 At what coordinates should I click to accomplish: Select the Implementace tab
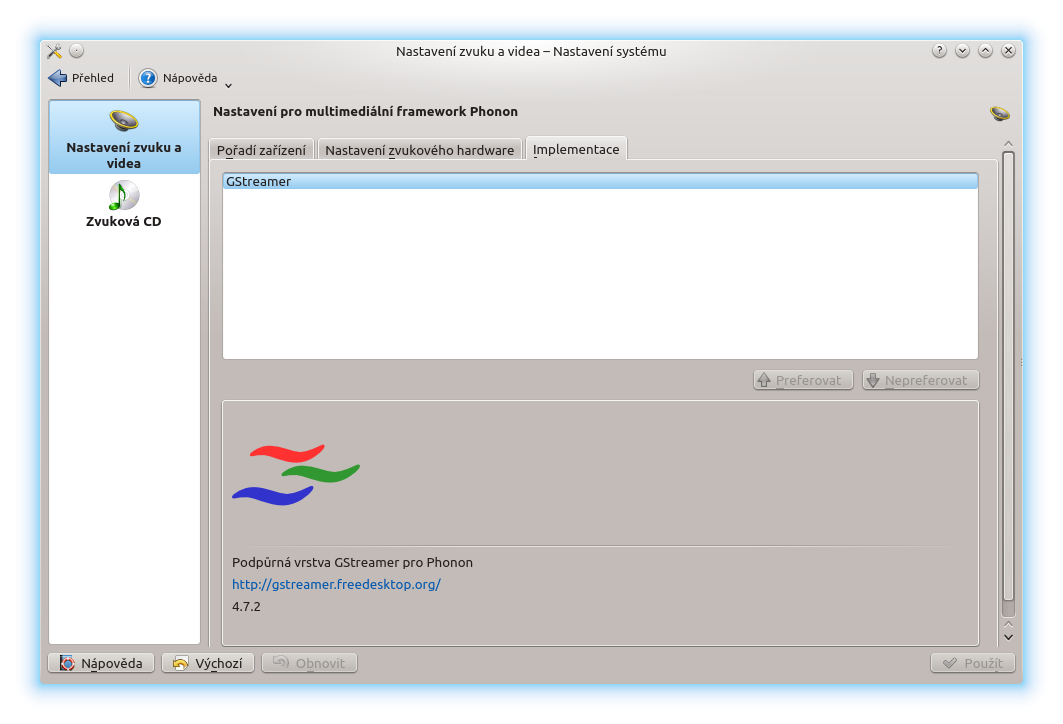[x=576, y=149]
